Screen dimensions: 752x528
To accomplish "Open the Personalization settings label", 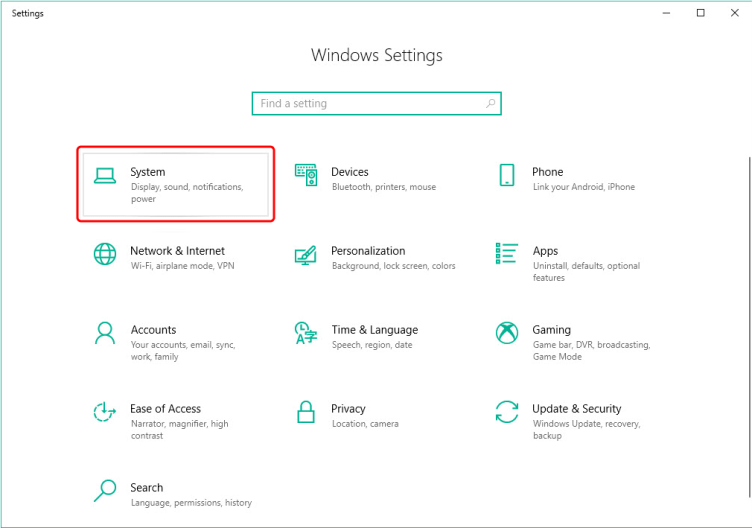I will (x=368, y=251).
